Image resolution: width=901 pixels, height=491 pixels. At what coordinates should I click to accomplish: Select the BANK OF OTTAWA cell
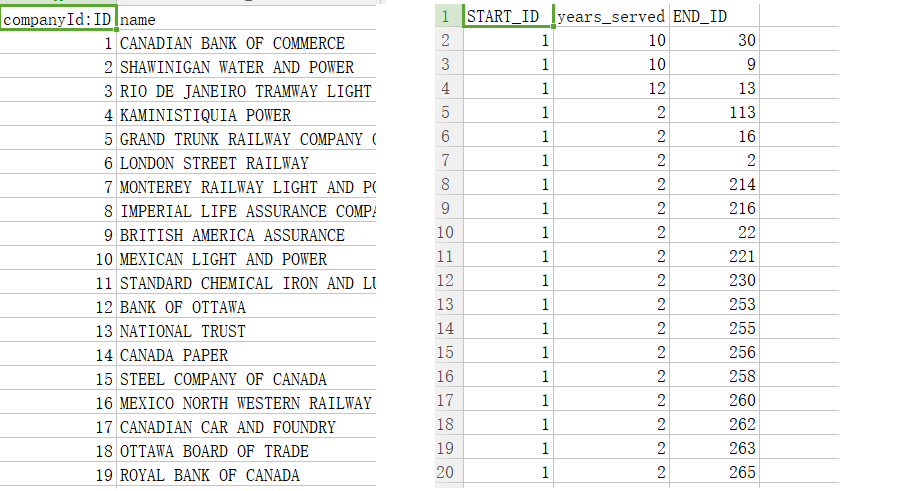(247, 307)
